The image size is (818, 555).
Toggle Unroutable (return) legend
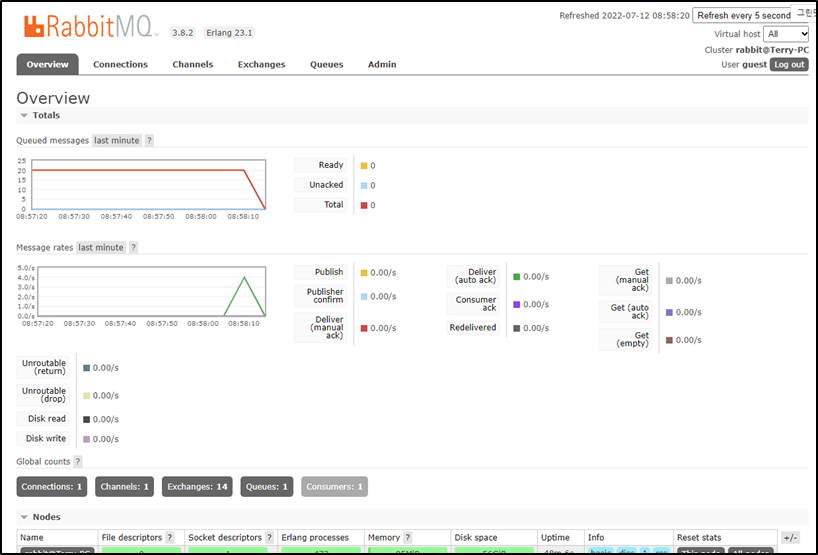43,367
